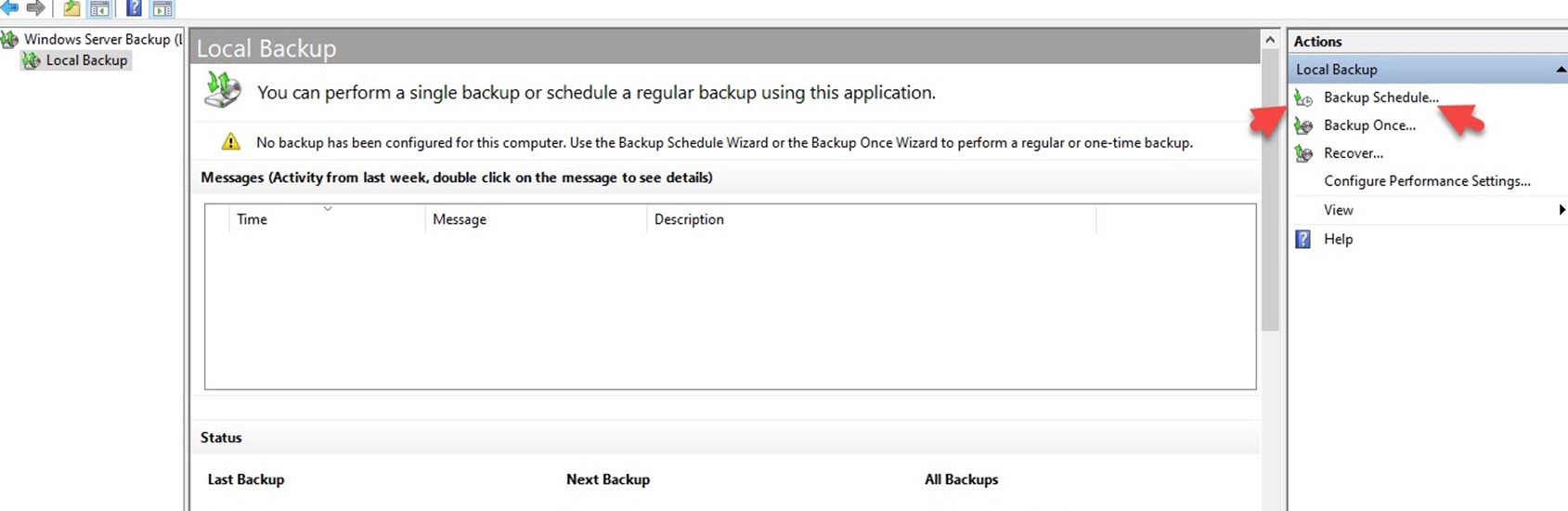Toggle the Show/Hide Console Tree icon
This screenshot has height=511, width=1568.
tap(99, 8)
